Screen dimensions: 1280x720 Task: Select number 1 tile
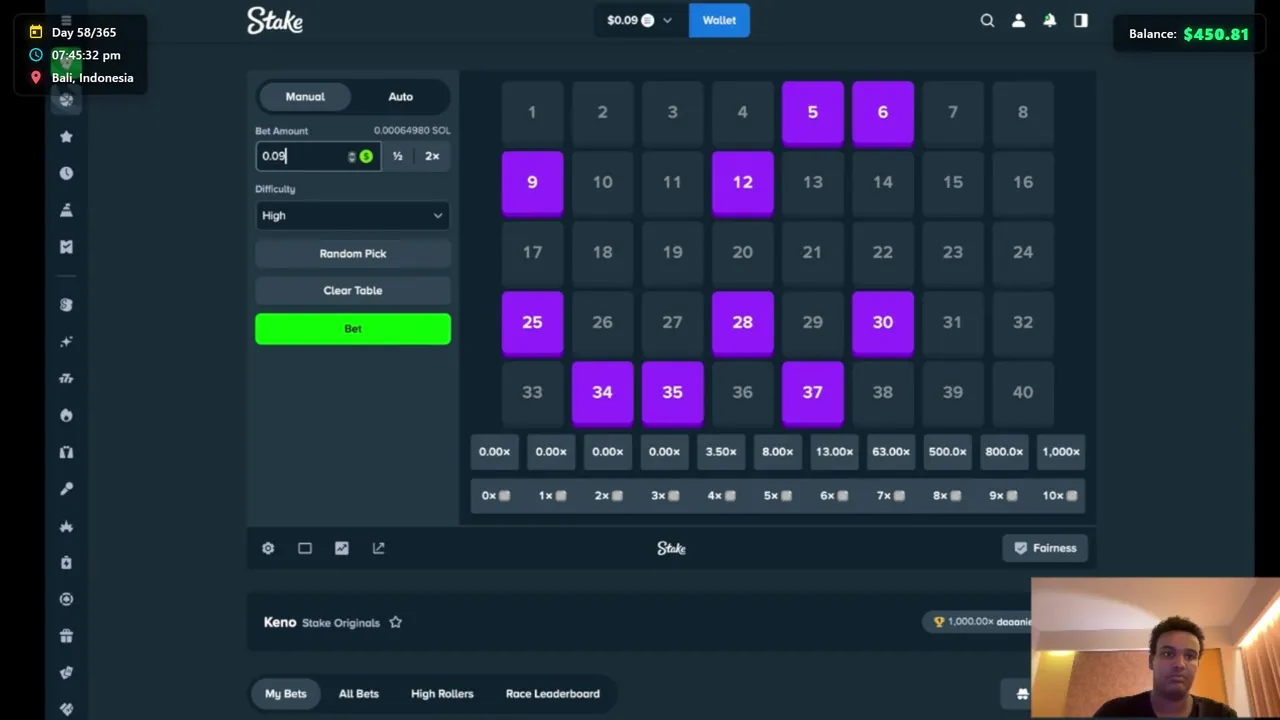coord(532,113)
